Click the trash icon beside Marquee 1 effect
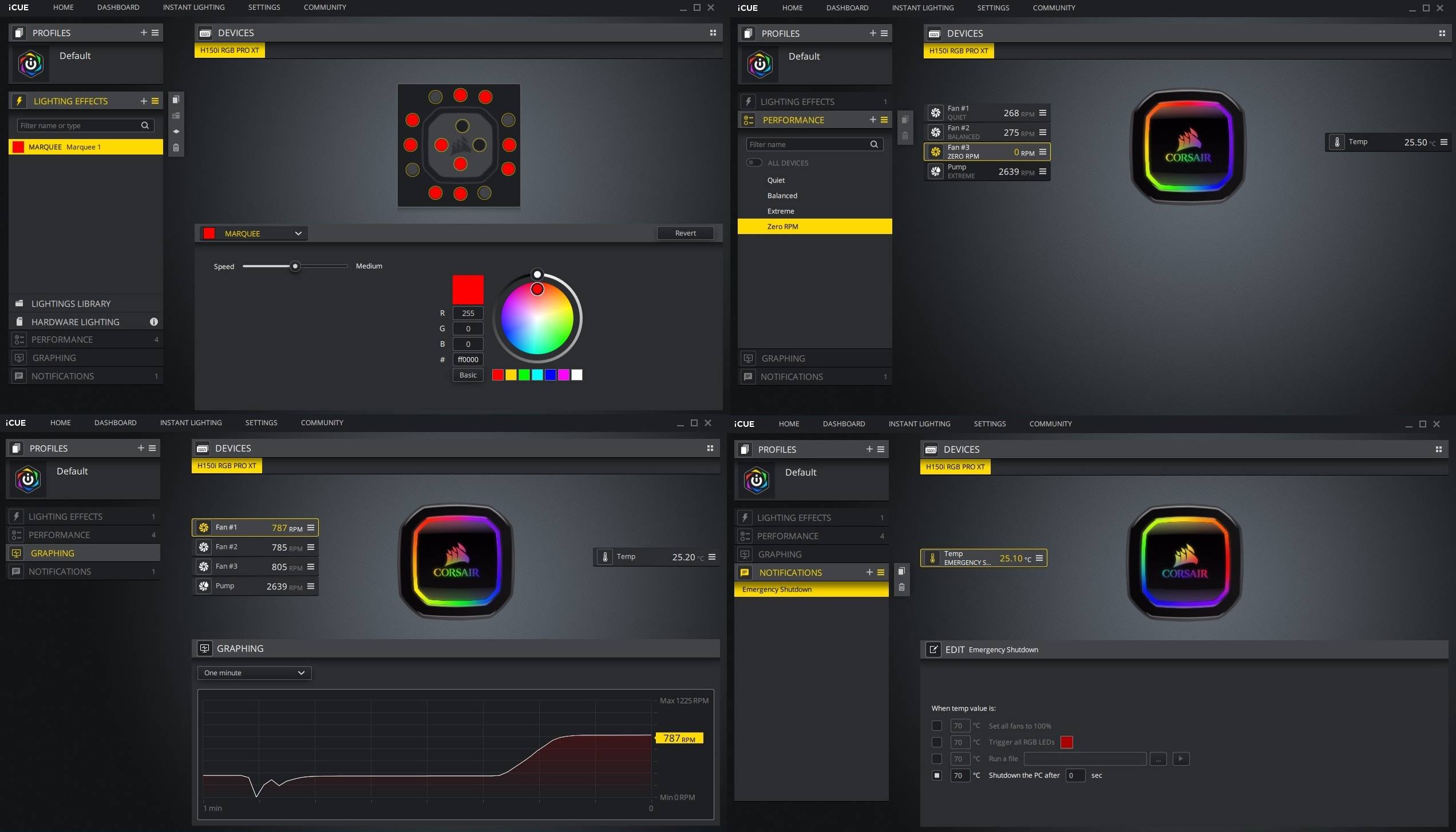 pyautogui.click(x=176, y=148)
